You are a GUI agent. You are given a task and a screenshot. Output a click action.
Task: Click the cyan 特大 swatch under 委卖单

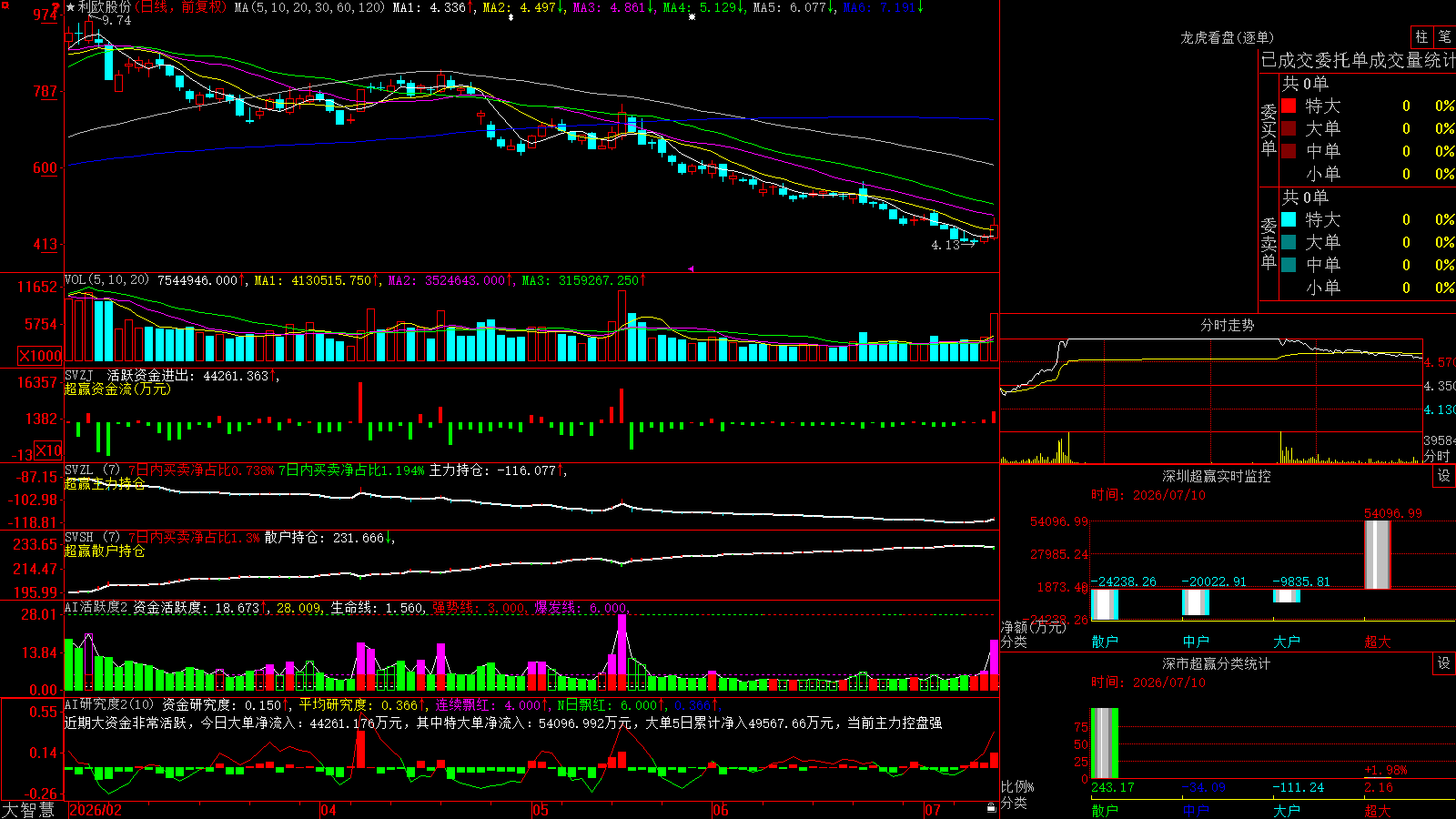tap(1289, 219)
